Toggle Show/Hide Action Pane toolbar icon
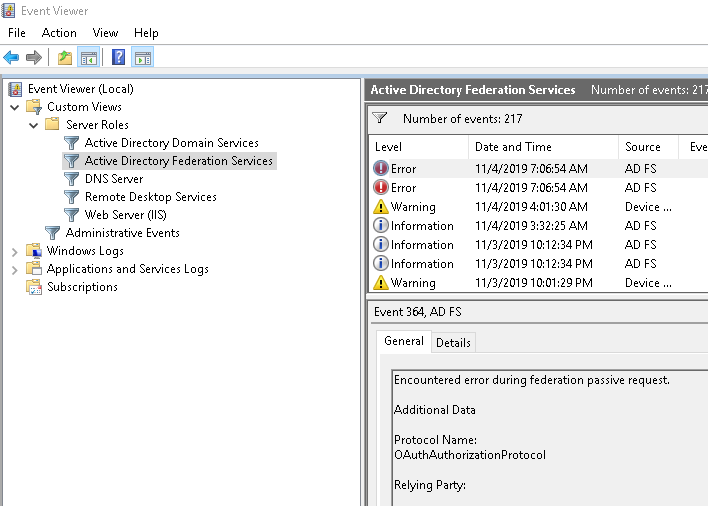This screenshot has width=708, height=506. (x=143, y=58)
